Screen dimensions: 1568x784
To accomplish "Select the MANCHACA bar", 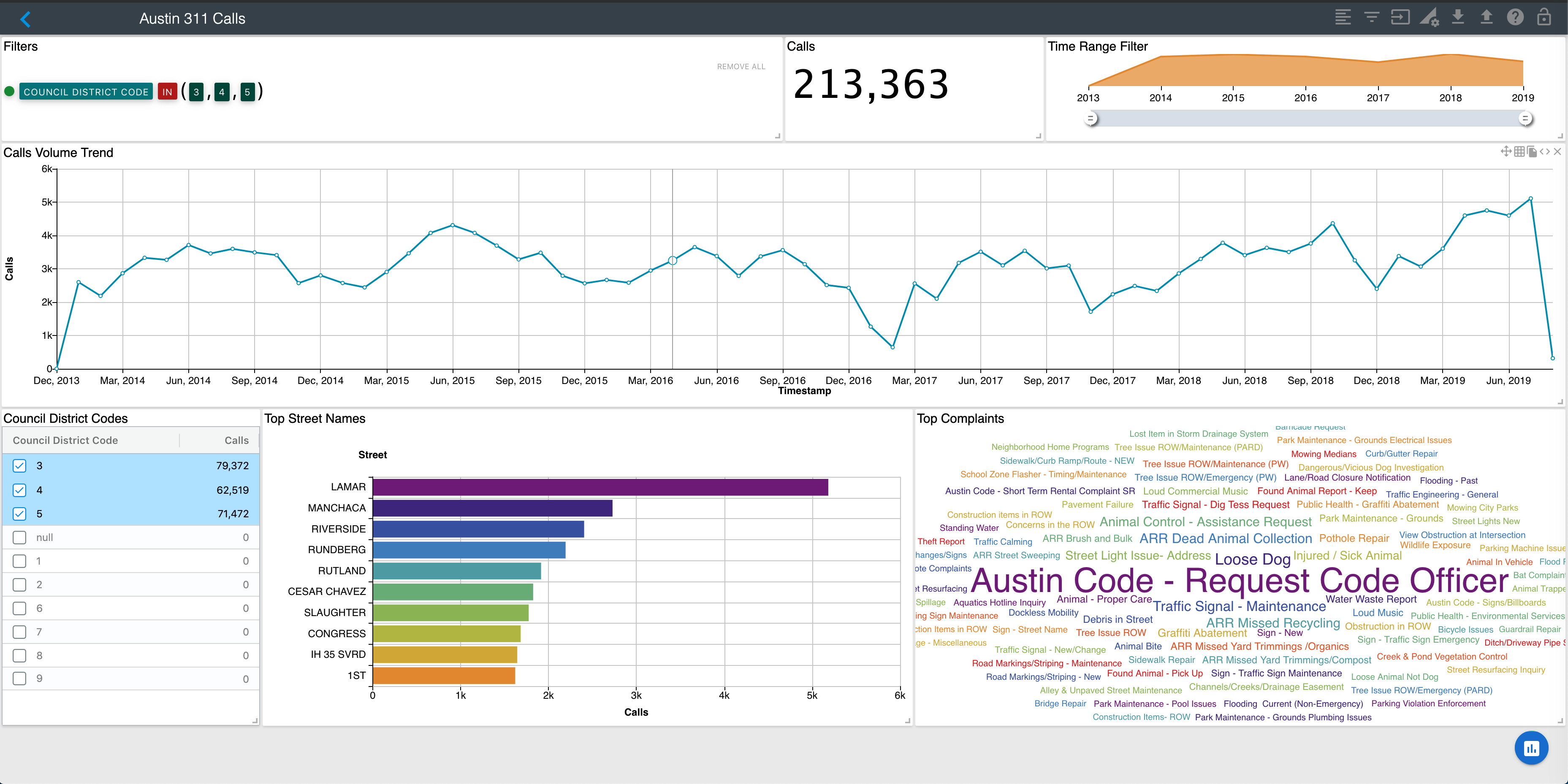I will (492, 508).
